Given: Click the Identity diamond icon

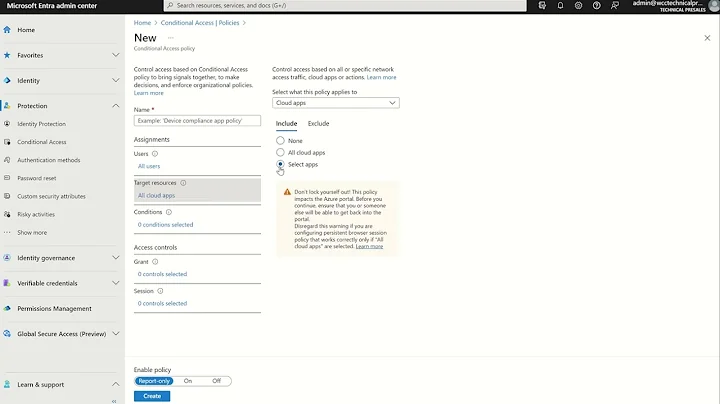Looking at the screenshot, I should point(7,80).
